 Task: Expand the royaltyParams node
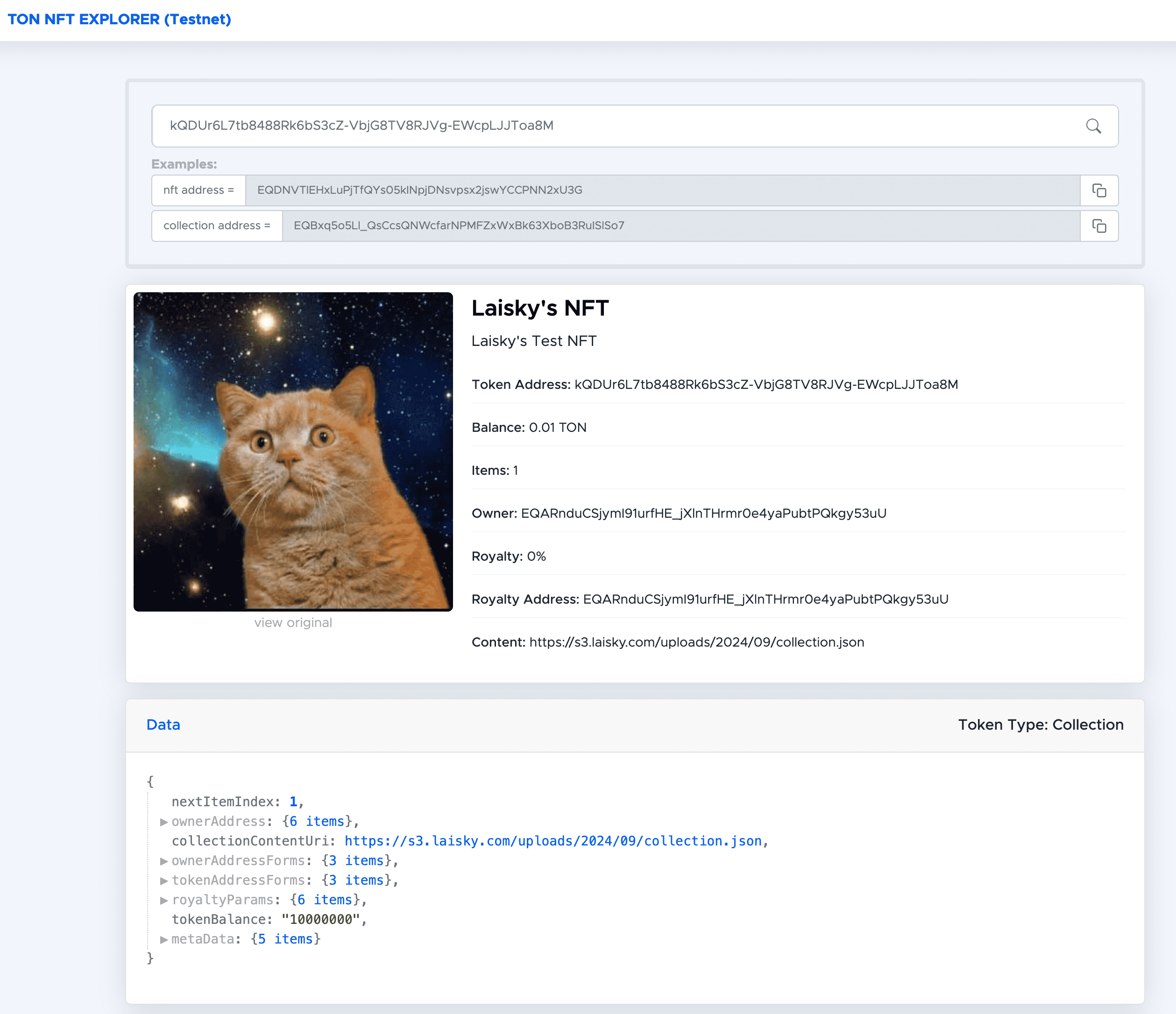[163, 900]
